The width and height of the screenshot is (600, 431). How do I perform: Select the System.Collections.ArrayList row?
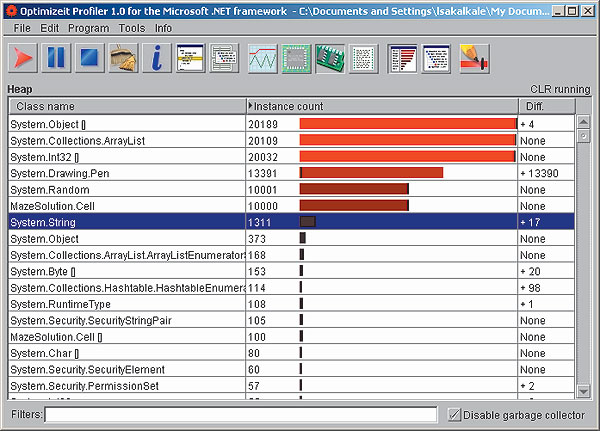pos(291,140)
